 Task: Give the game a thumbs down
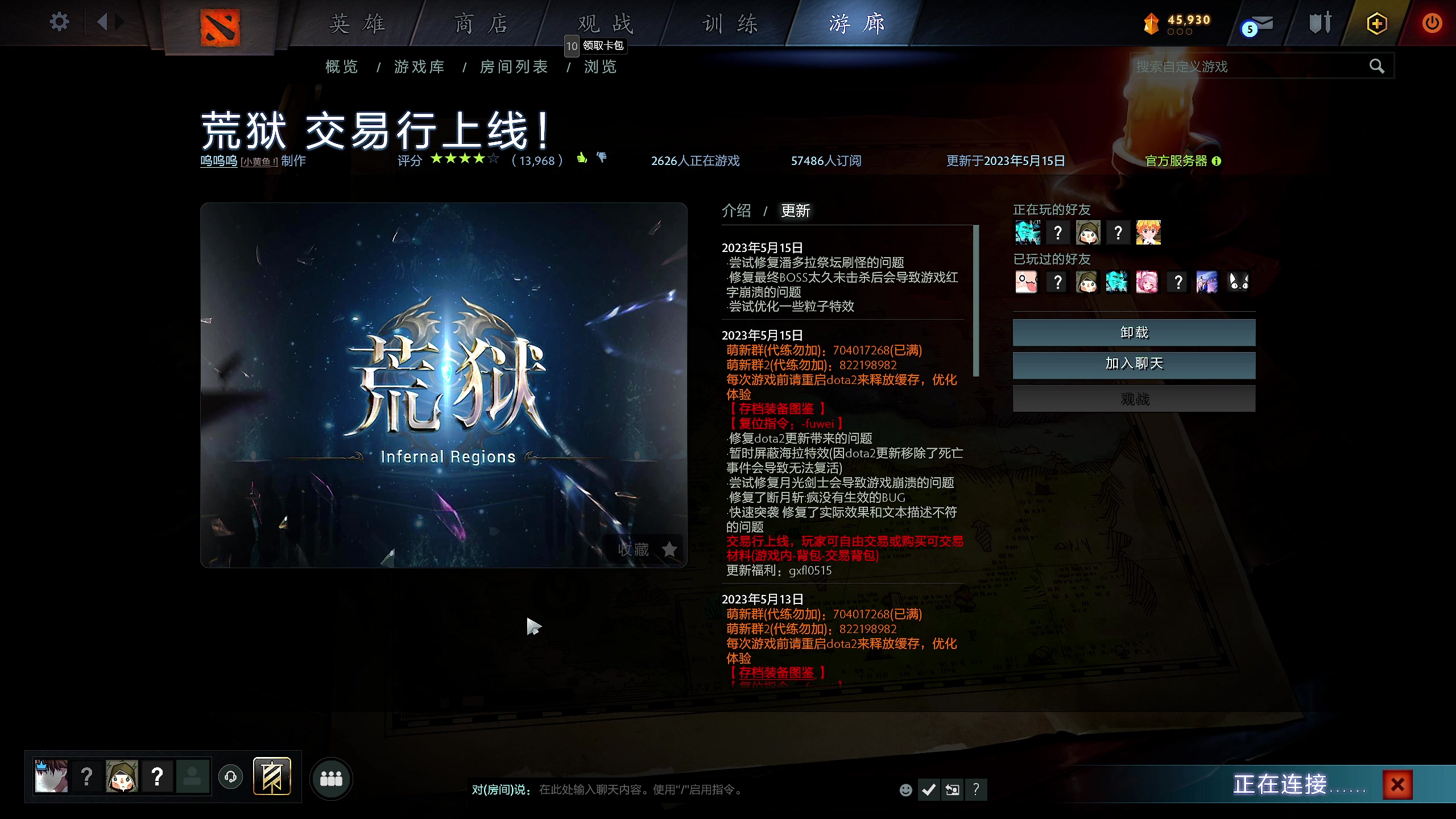601,158
